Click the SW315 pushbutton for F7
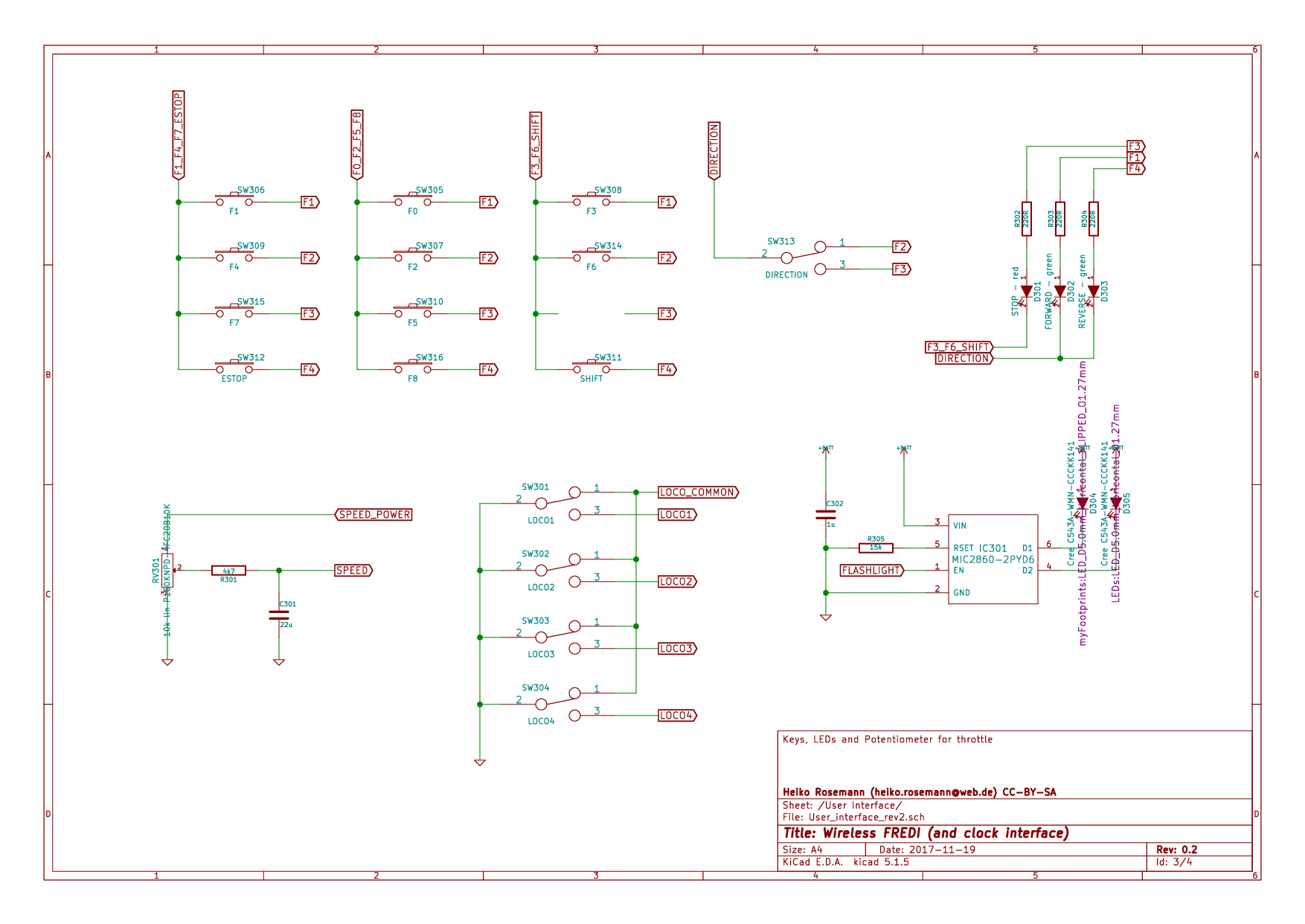1305x924 pixels. [x=234, y=311]
